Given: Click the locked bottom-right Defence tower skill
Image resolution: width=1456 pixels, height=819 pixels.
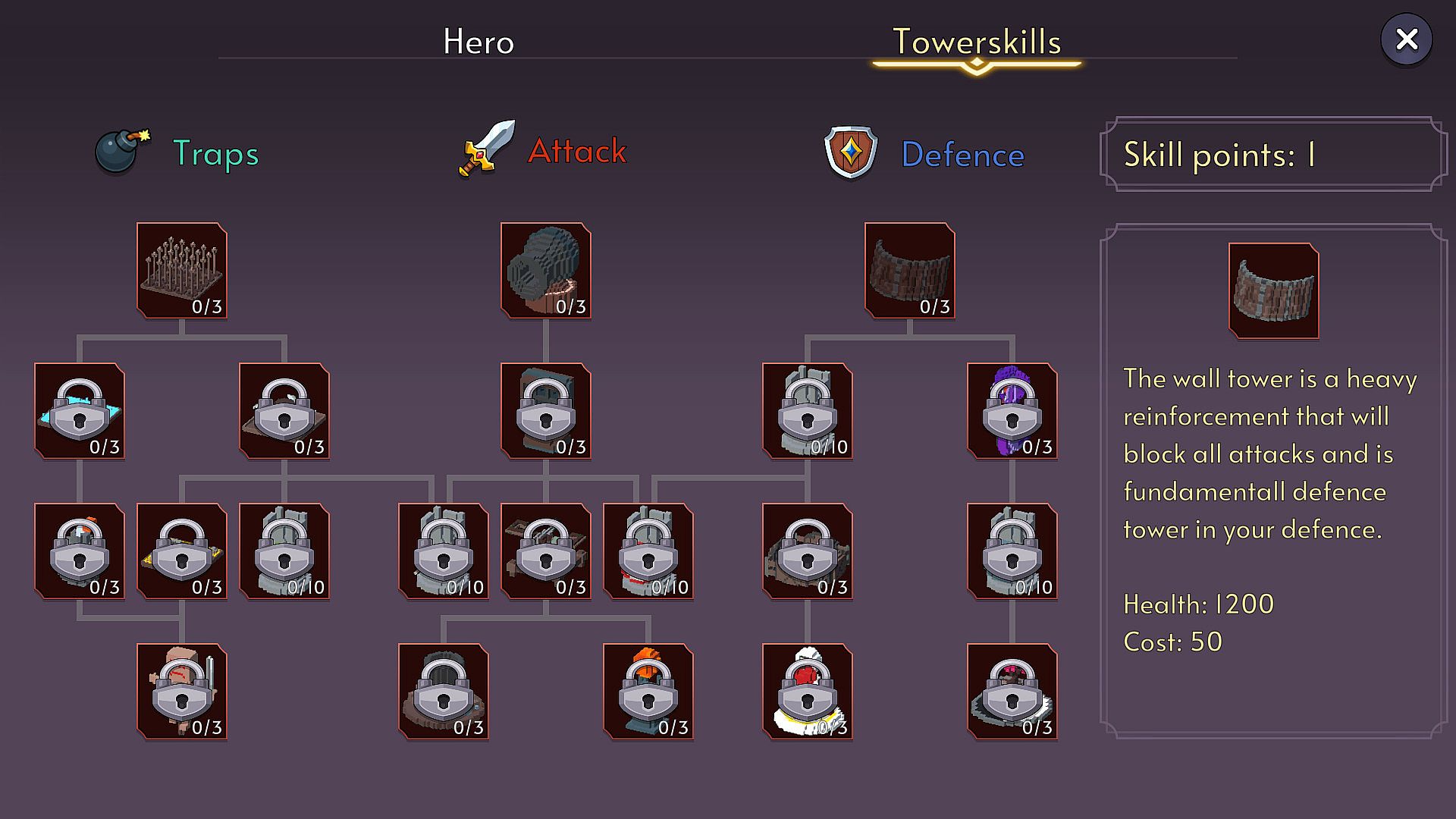Looking at the screenshot, I should coord(1012,692).
